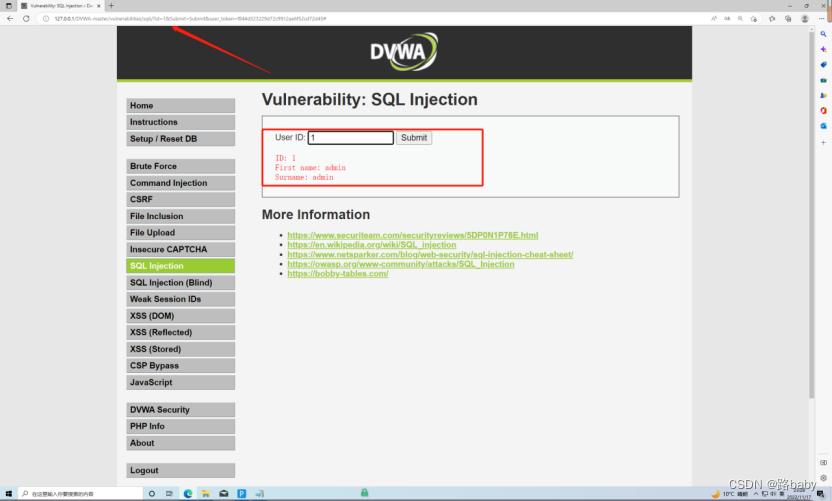Select the SQL Injection menu item
This screenshot has height=501, width=832.
tap(180, 266)
